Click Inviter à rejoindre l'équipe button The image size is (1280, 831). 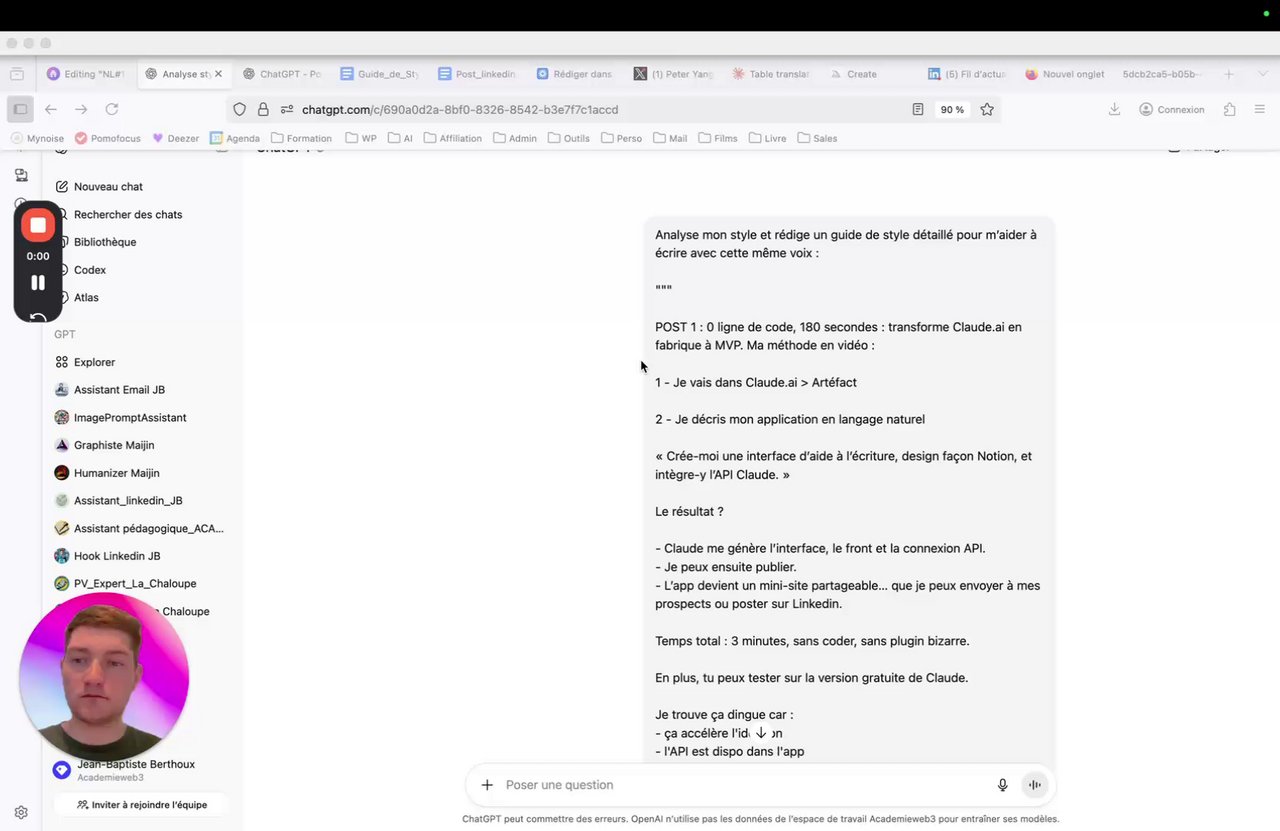140,804
